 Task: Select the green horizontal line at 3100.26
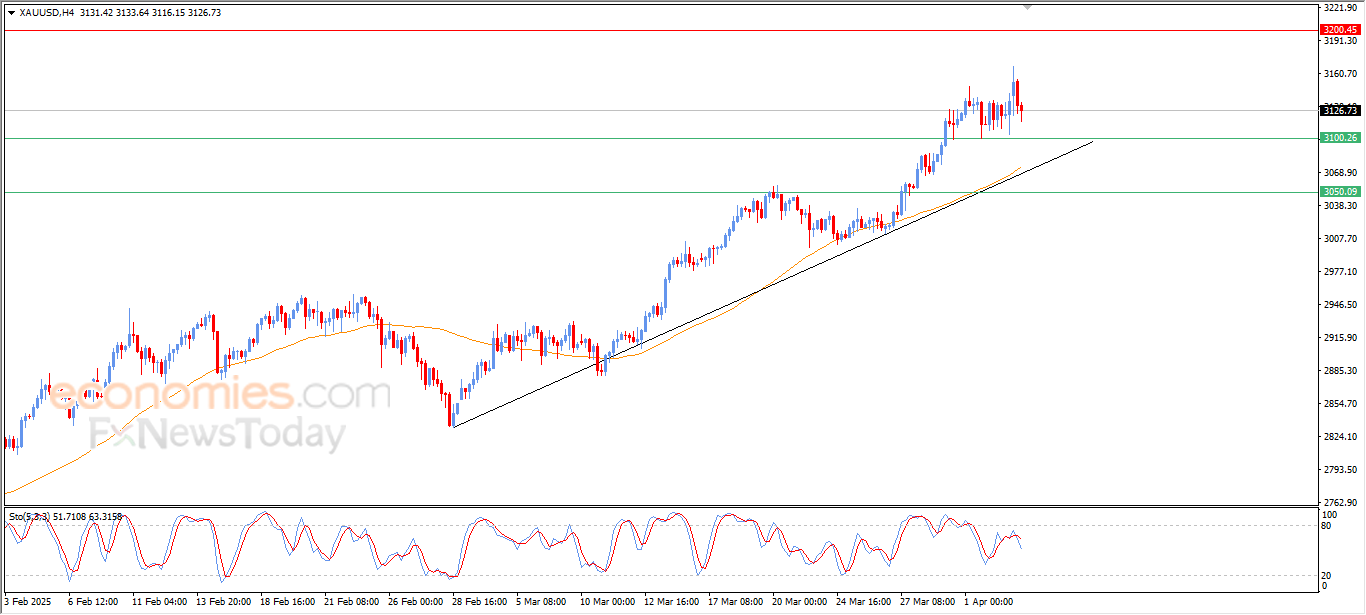(660, 138)
